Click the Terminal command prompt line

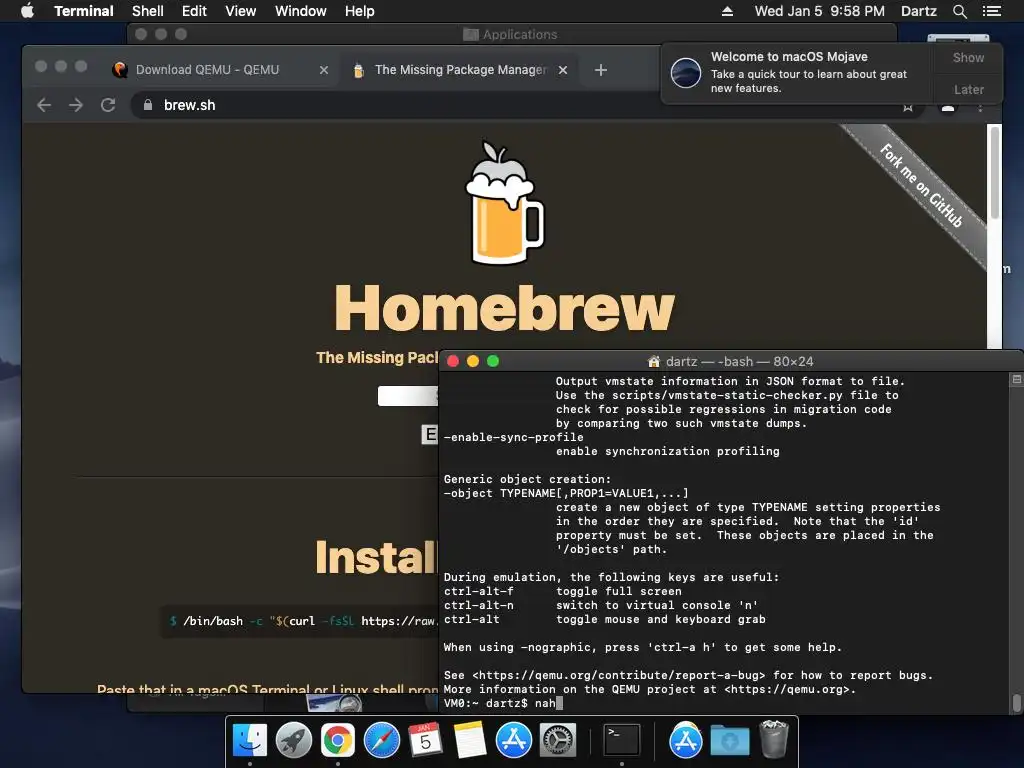point(503,703)
